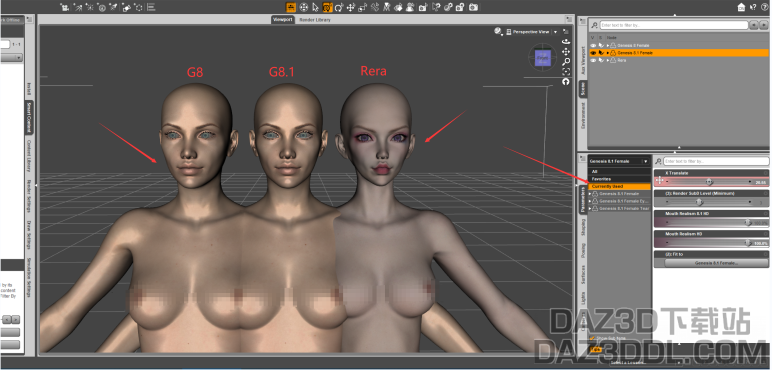Viewport: 772px width, 370px height.
Task: Toggle selectability of Rera node
Action: pyautogui.click(x=601, y=60)
